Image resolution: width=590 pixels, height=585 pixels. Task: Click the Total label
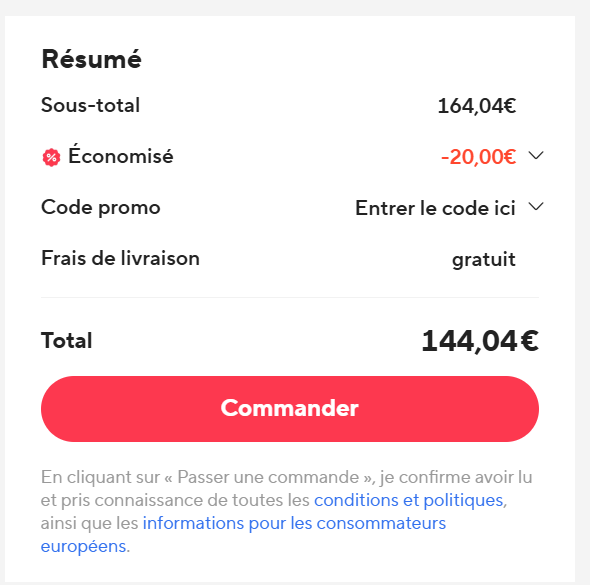(x=67, y=341)
